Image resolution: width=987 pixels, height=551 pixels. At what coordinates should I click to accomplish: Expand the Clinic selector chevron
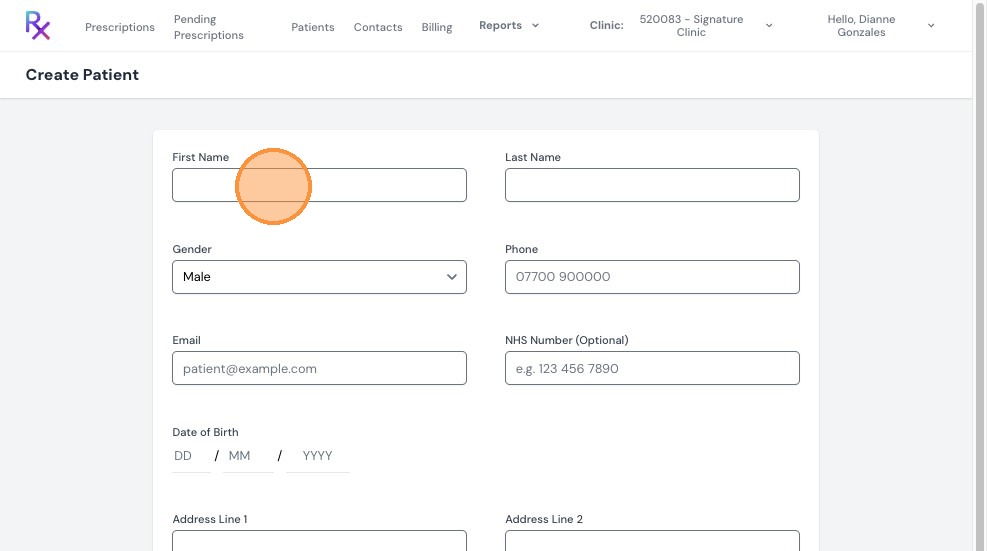point(769,26)
